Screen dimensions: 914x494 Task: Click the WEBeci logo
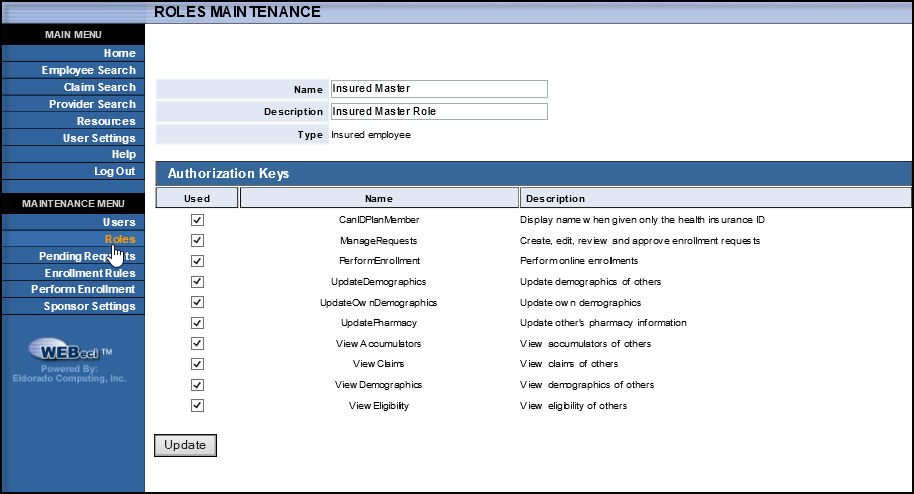coord(69,351)
